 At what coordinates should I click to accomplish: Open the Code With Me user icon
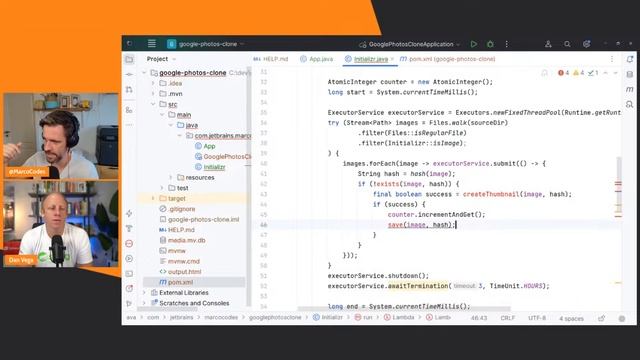coord(548,44)
